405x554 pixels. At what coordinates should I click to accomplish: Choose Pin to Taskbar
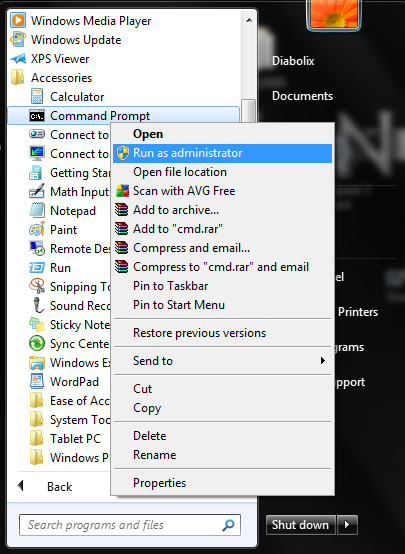(x=222, y=286)
